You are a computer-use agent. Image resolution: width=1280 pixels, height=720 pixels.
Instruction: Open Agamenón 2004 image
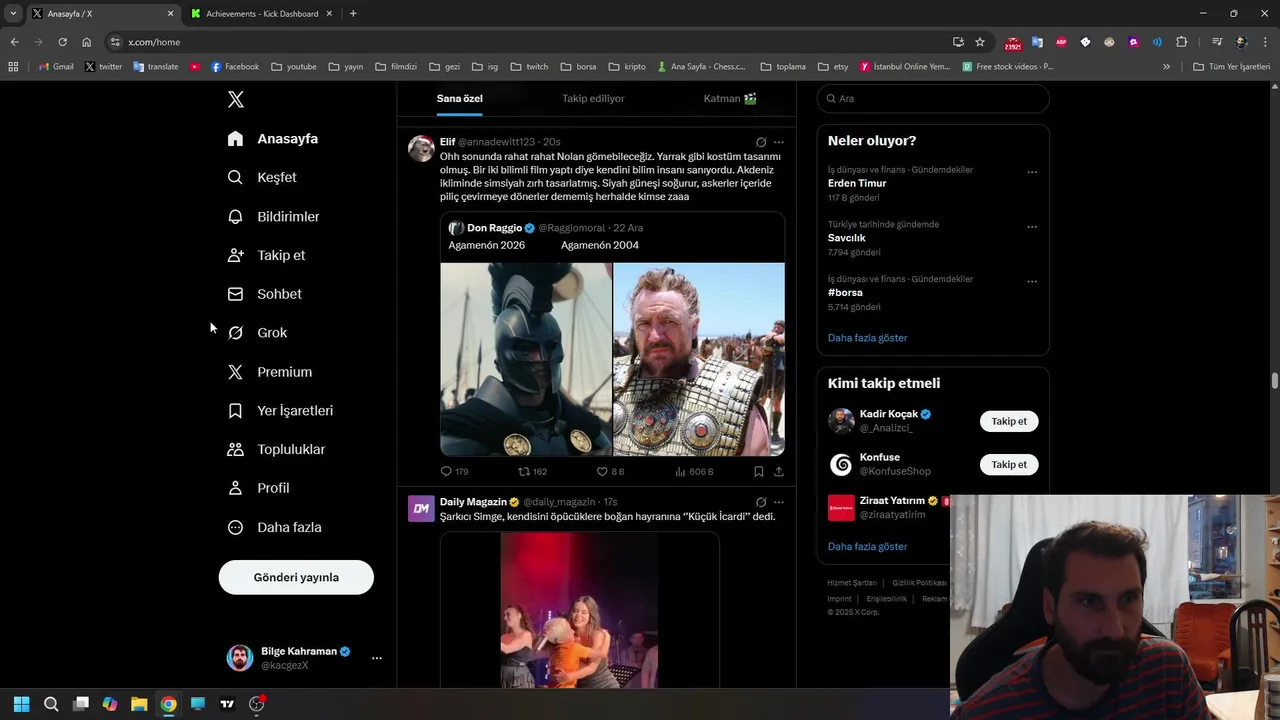[x=699, y=359]
